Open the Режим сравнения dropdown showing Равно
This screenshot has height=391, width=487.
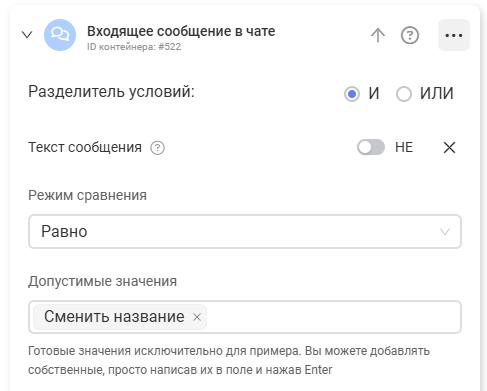245,232
